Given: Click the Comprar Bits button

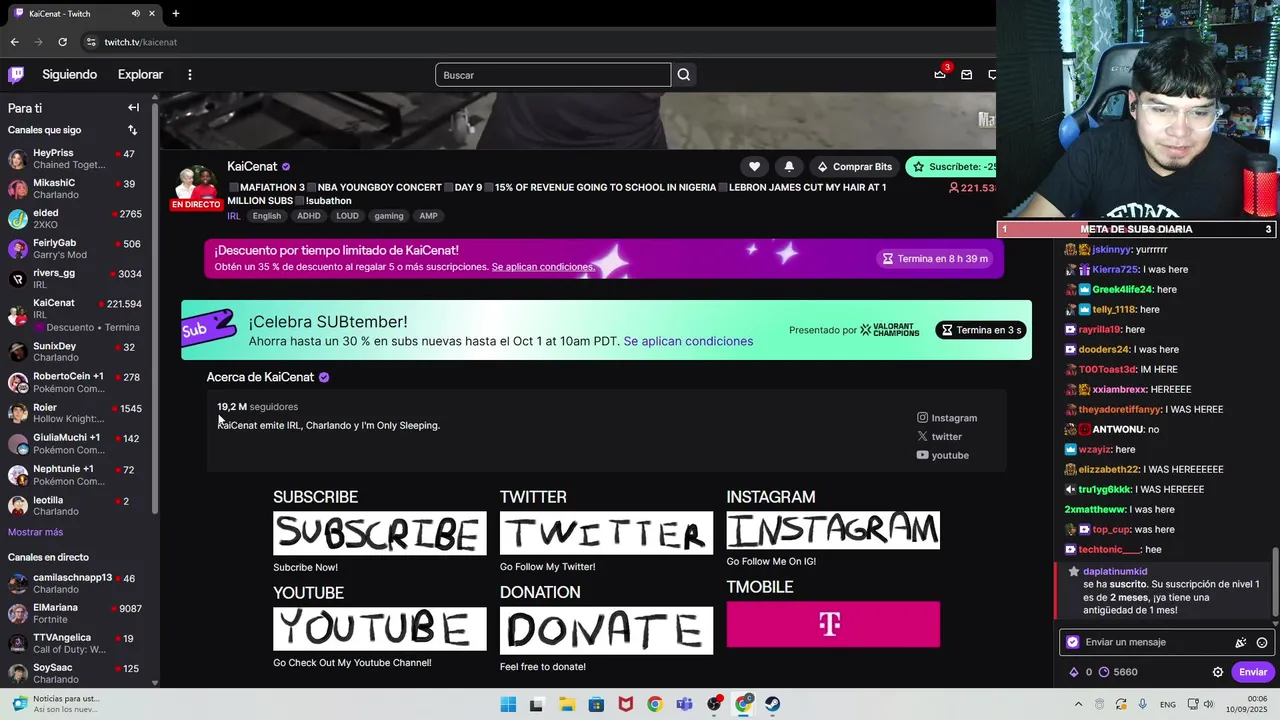Looking at the screenshot, I should point(854,166).
